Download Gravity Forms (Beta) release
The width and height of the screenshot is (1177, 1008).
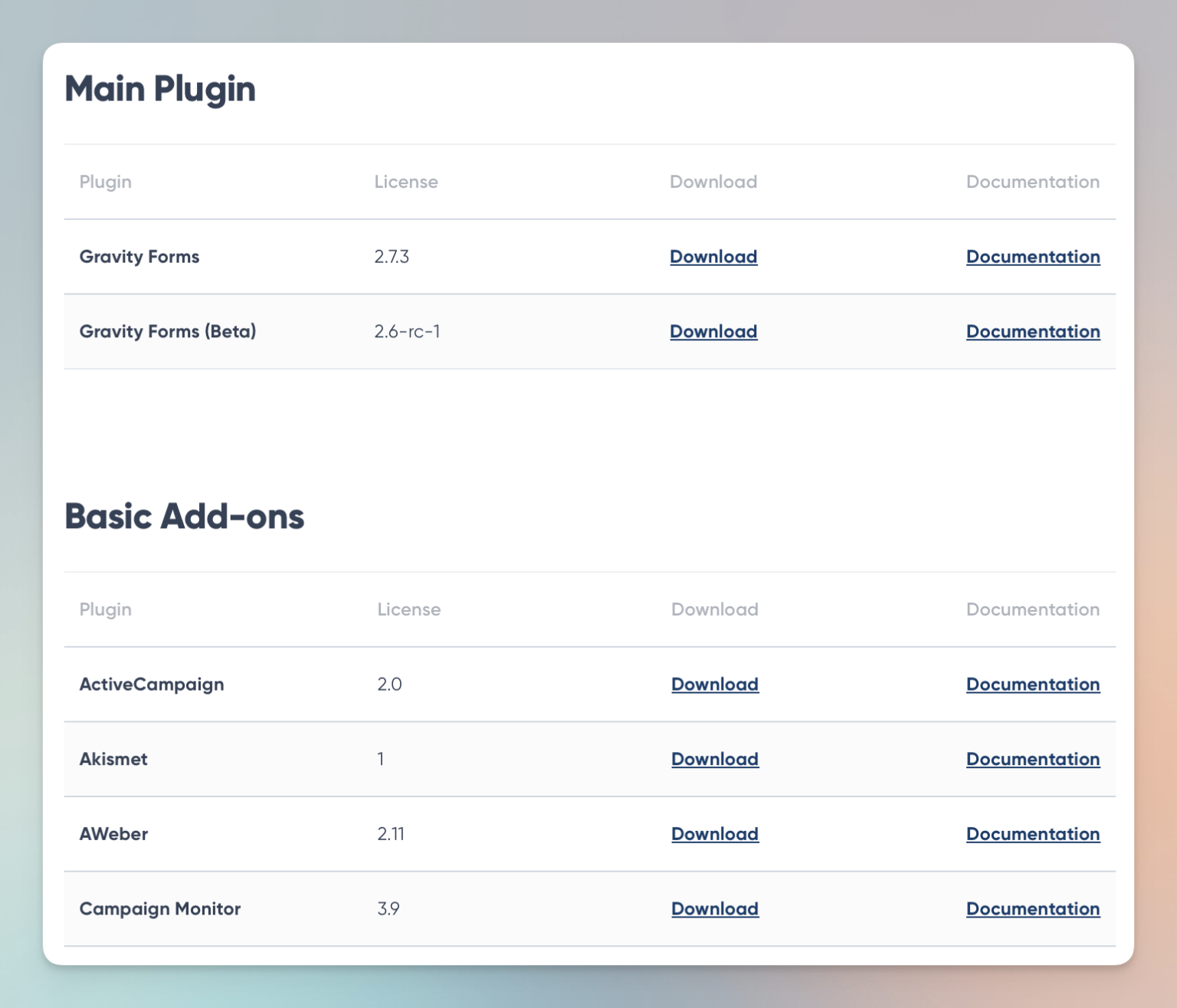pyautogui.click(x=713, y=331)
